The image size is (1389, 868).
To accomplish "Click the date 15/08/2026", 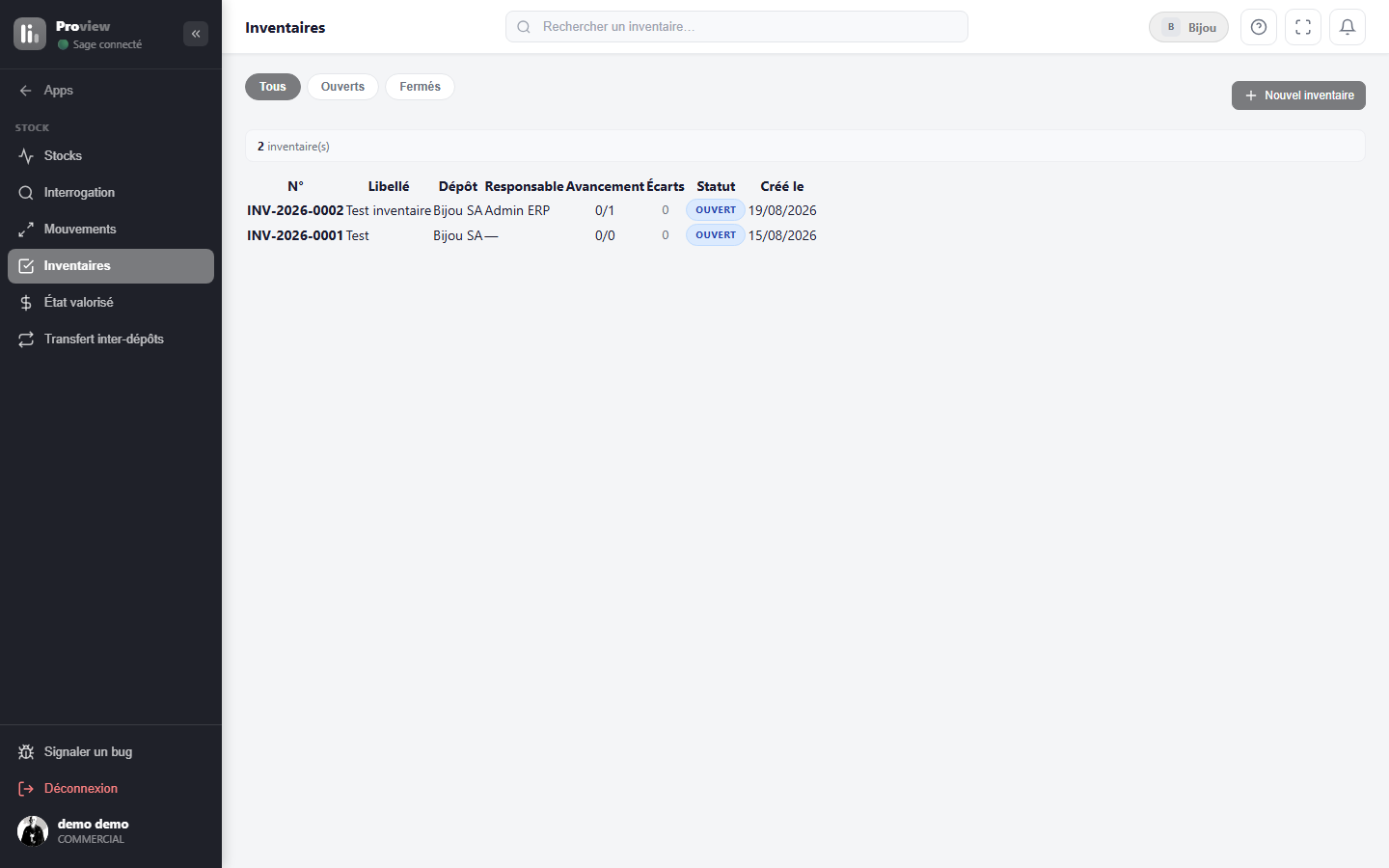I will click(782, 235).
